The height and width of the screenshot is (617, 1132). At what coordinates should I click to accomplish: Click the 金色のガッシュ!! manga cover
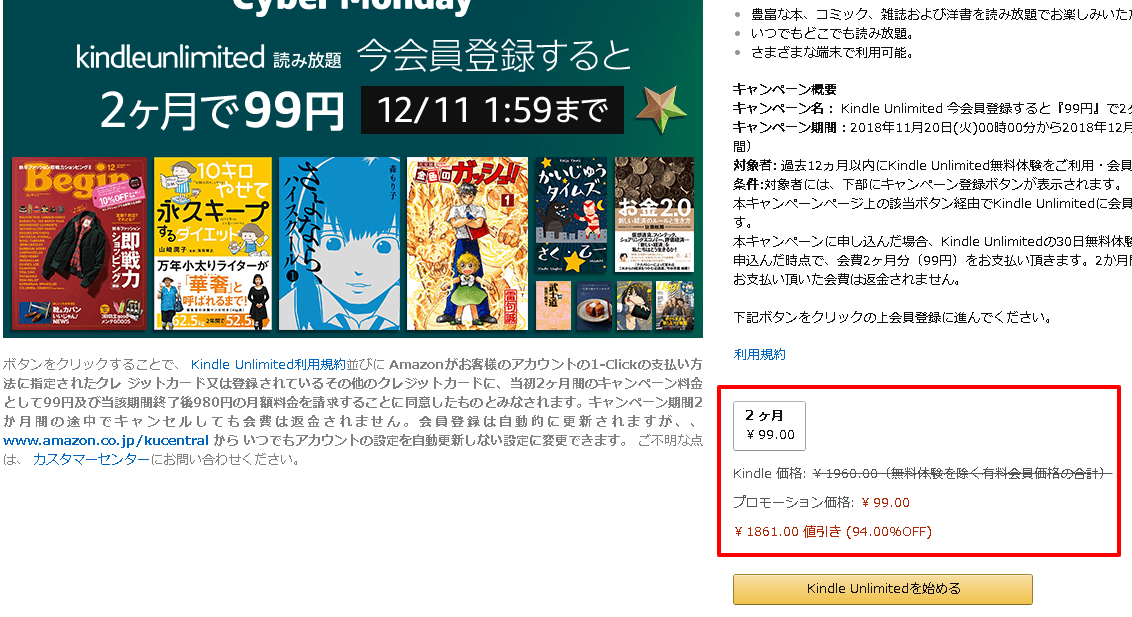[467, 244]
